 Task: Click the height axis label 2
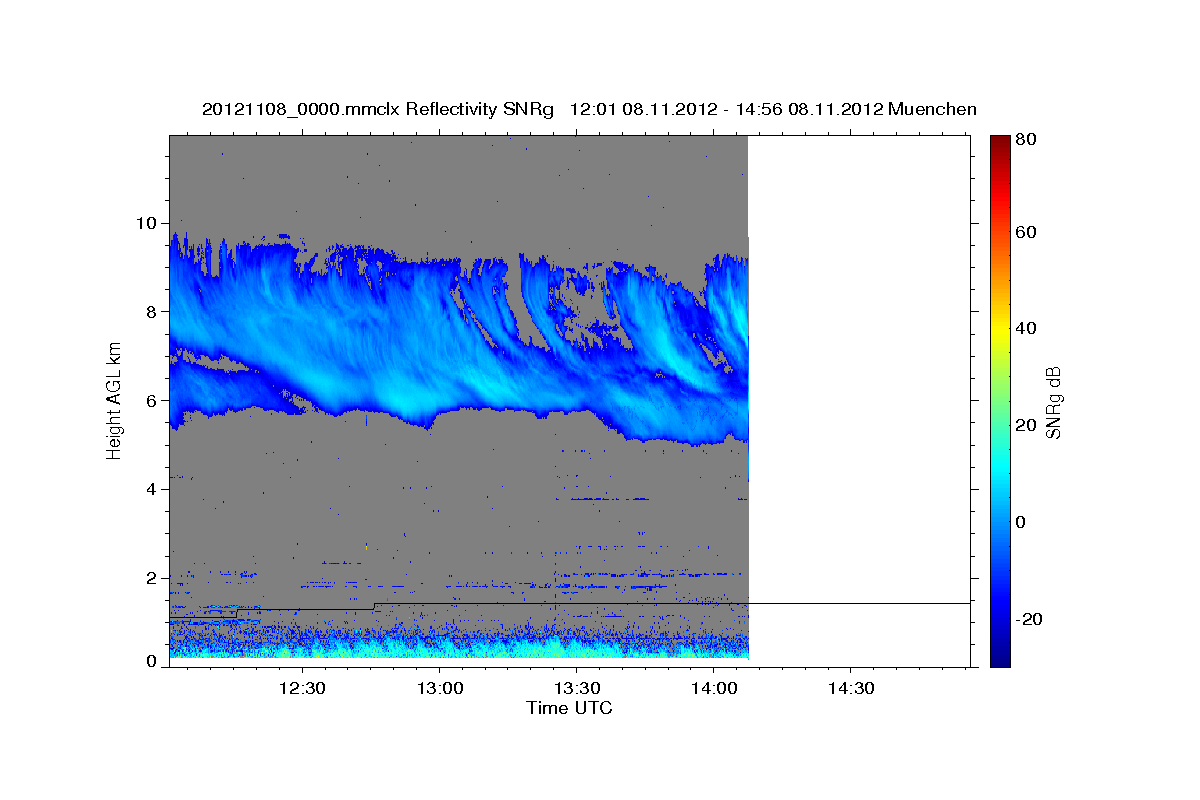coord(152,578)
